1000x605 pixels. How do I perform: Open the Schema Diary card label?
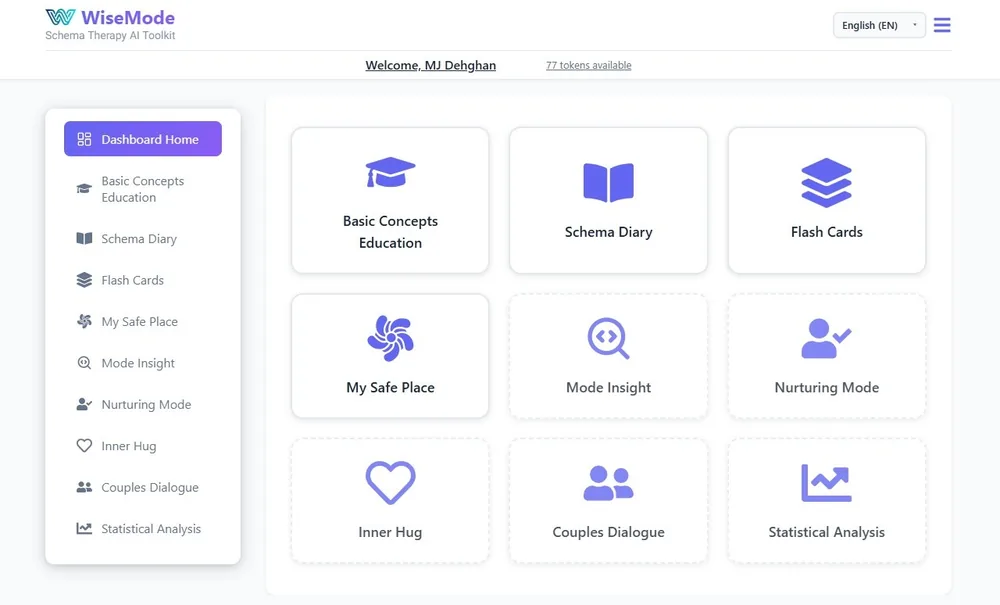[608, 232]
